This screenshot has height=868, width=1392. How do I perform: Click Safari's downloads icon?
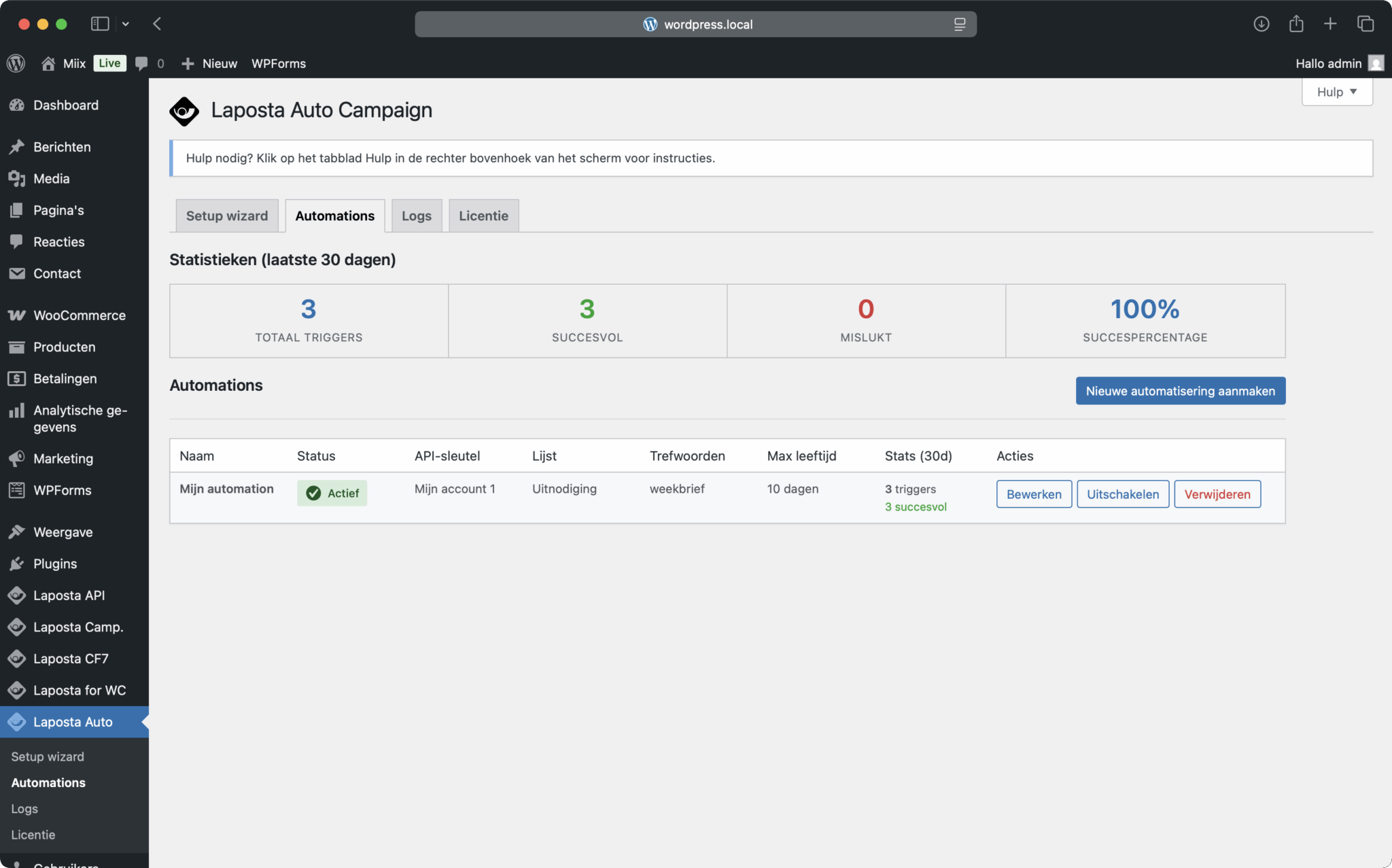(x=1261, y=24)
